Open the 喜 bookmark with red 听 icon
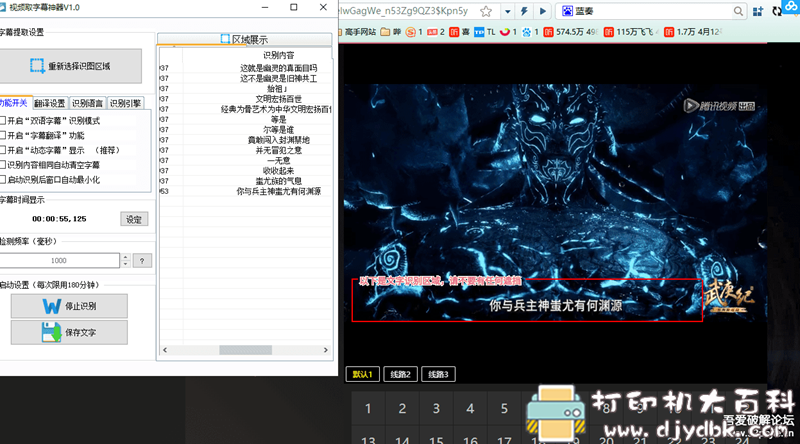800x444 pixels. pos(459,32)
